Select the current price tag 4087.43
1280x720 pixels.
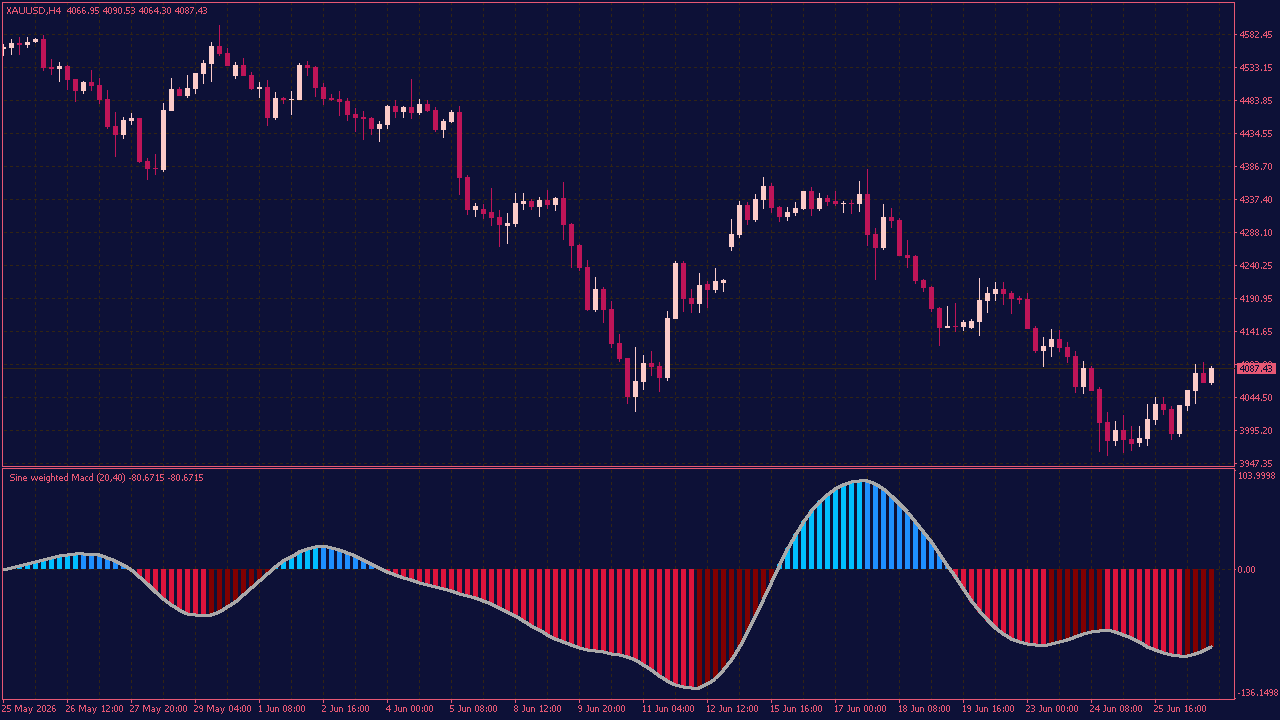tap(1255, 369)
